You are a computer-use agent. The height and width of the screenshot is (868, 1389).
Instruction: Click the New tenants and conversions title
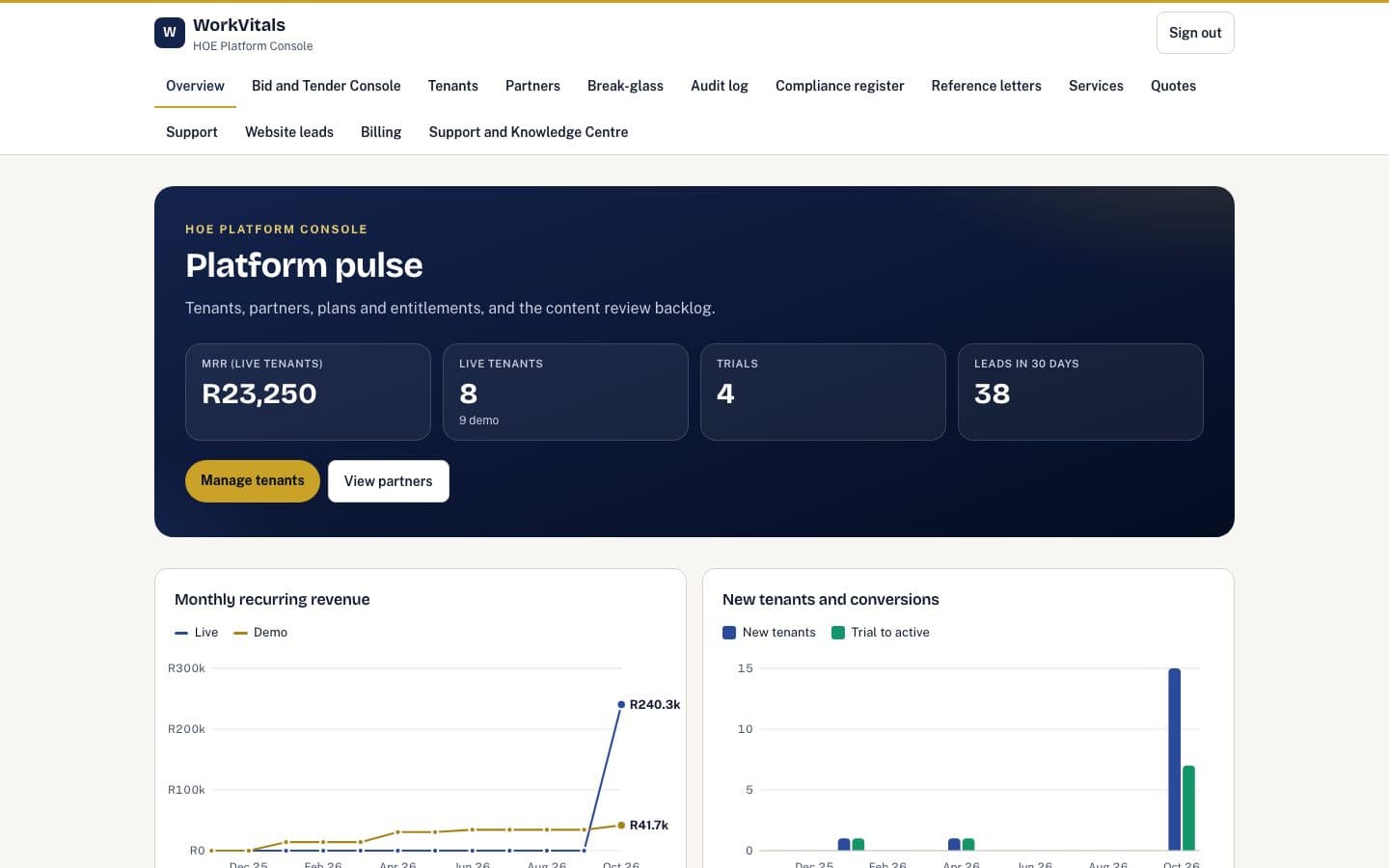click(x=831, y=599)
